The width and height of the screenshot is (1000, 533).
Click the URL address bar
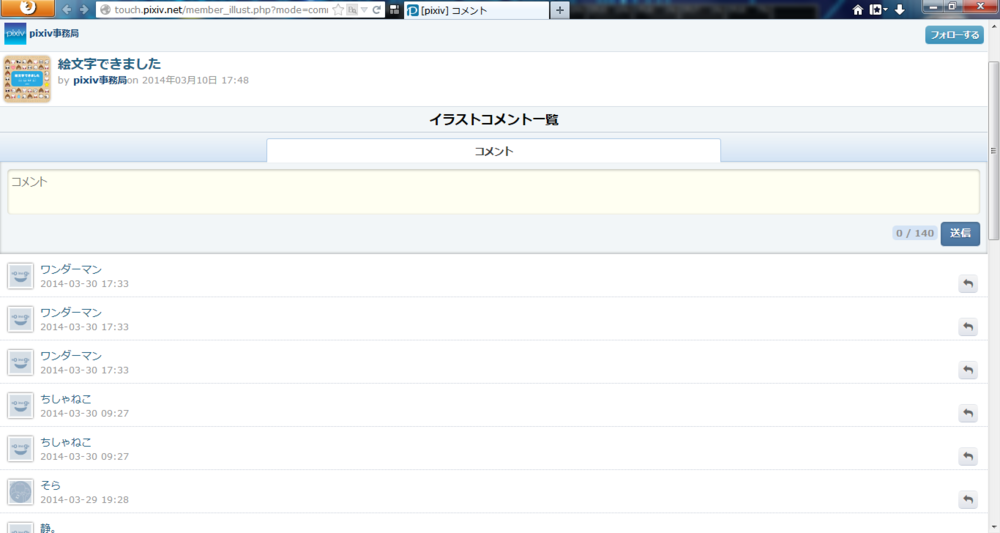tap(221, 10)
